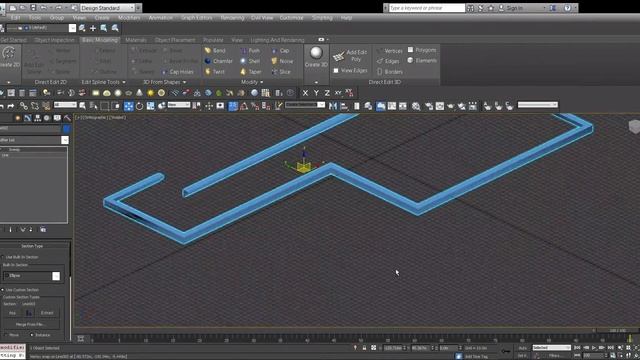Switch to the Materials ribbon tab
Image resolution: width=640 pixels, height=360 pixels.
point(136,40)
